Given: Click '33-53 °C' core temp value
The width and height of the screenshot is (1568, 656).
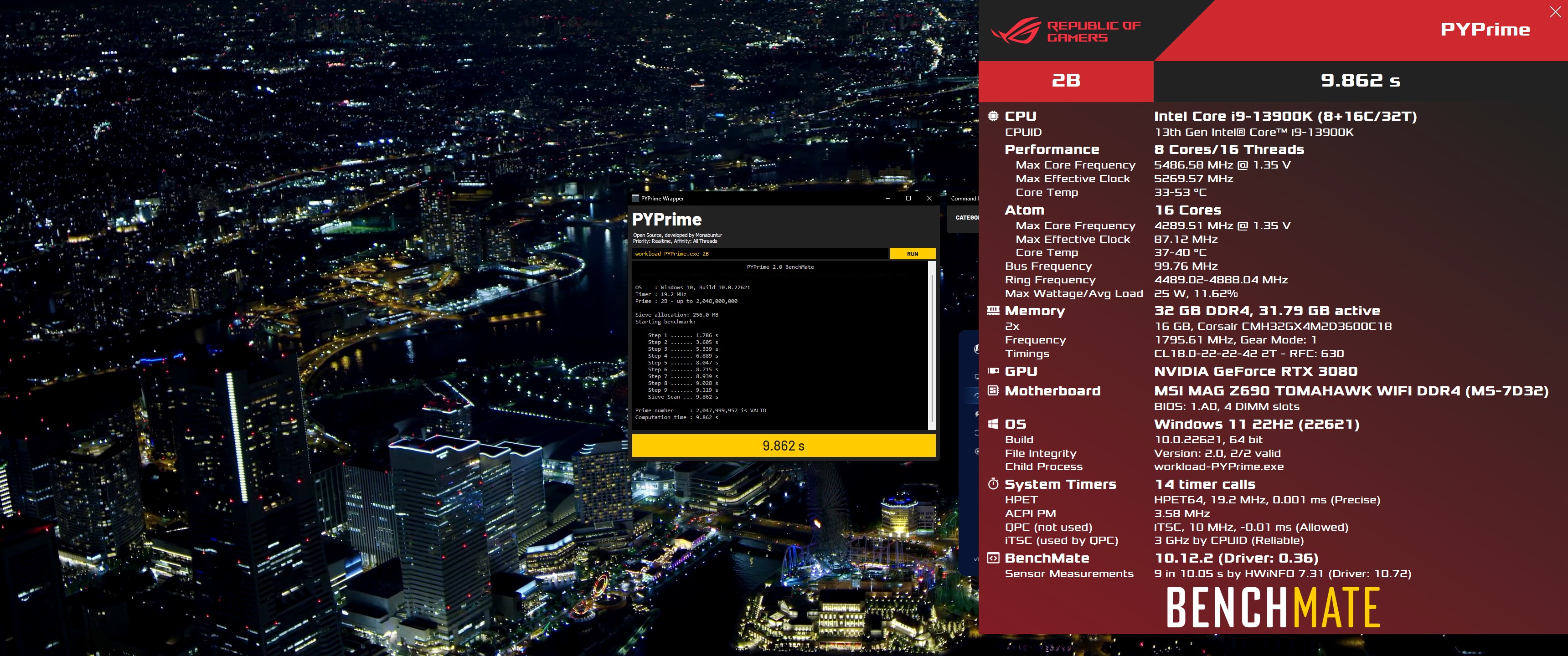Looking at the screenshot, I should click(1180, 192).
